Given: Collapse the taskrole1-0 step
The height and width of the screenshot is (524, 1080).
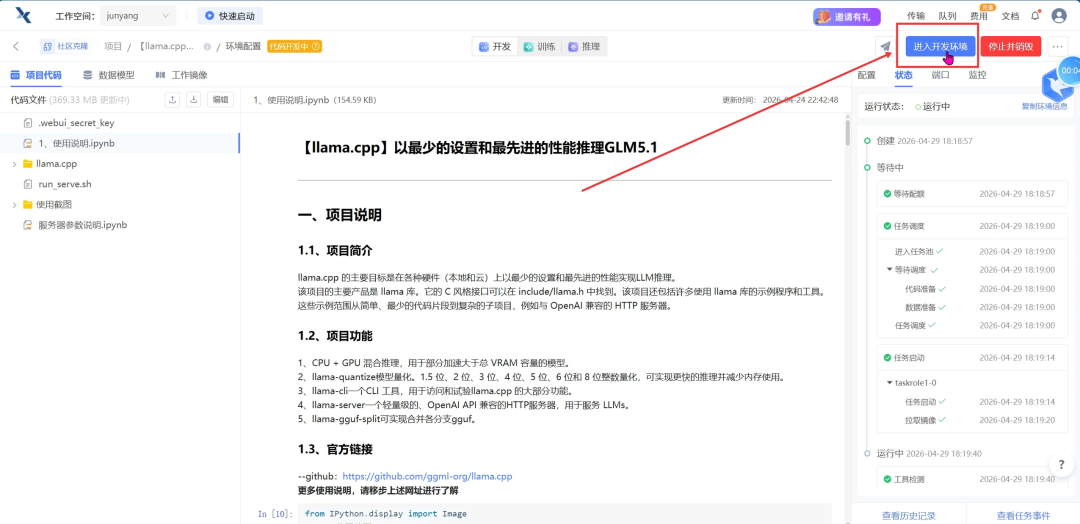Looking at the screenshot, I should [x=890, y=382].
